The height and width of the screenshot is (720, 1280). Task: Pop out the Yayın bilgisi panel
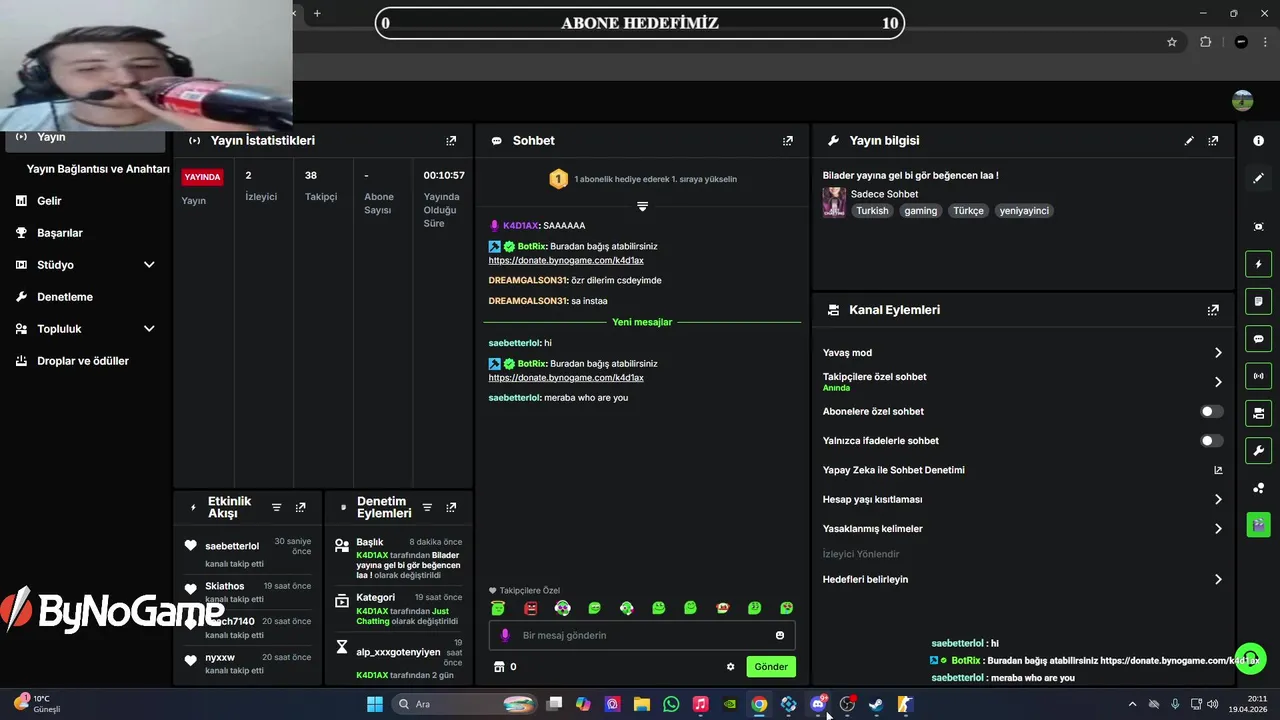click(x=1213, y=141)
